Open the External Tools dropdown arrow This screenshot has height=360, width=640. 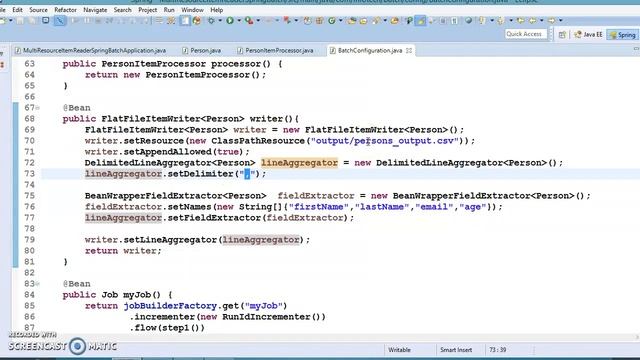296,20
